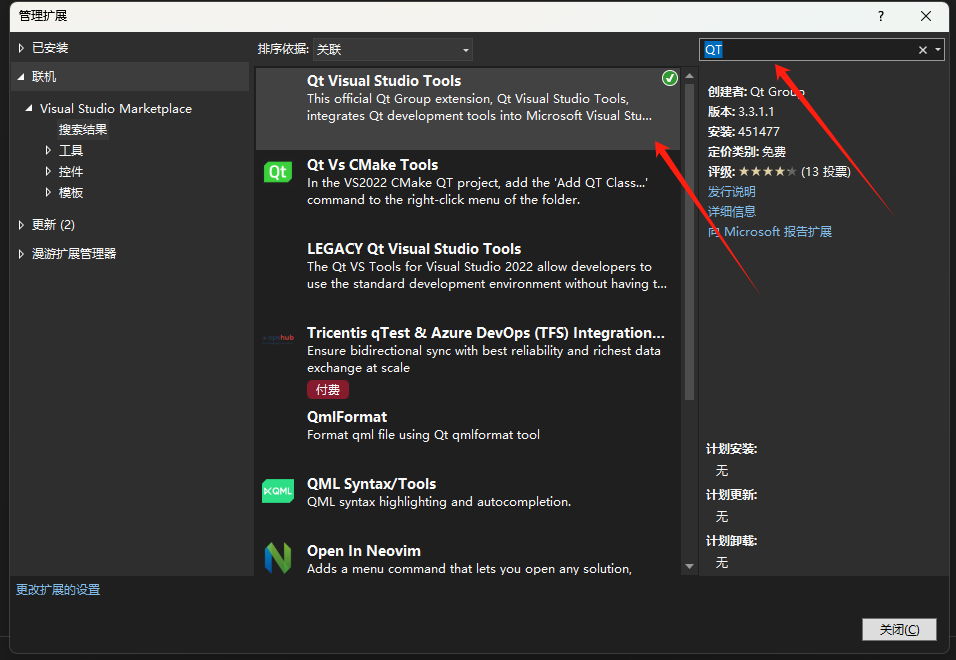Image resolution: width=956 pixels, height=660 pixels.
Task: Open help via the question mark icon
Action: coord(879,16)
